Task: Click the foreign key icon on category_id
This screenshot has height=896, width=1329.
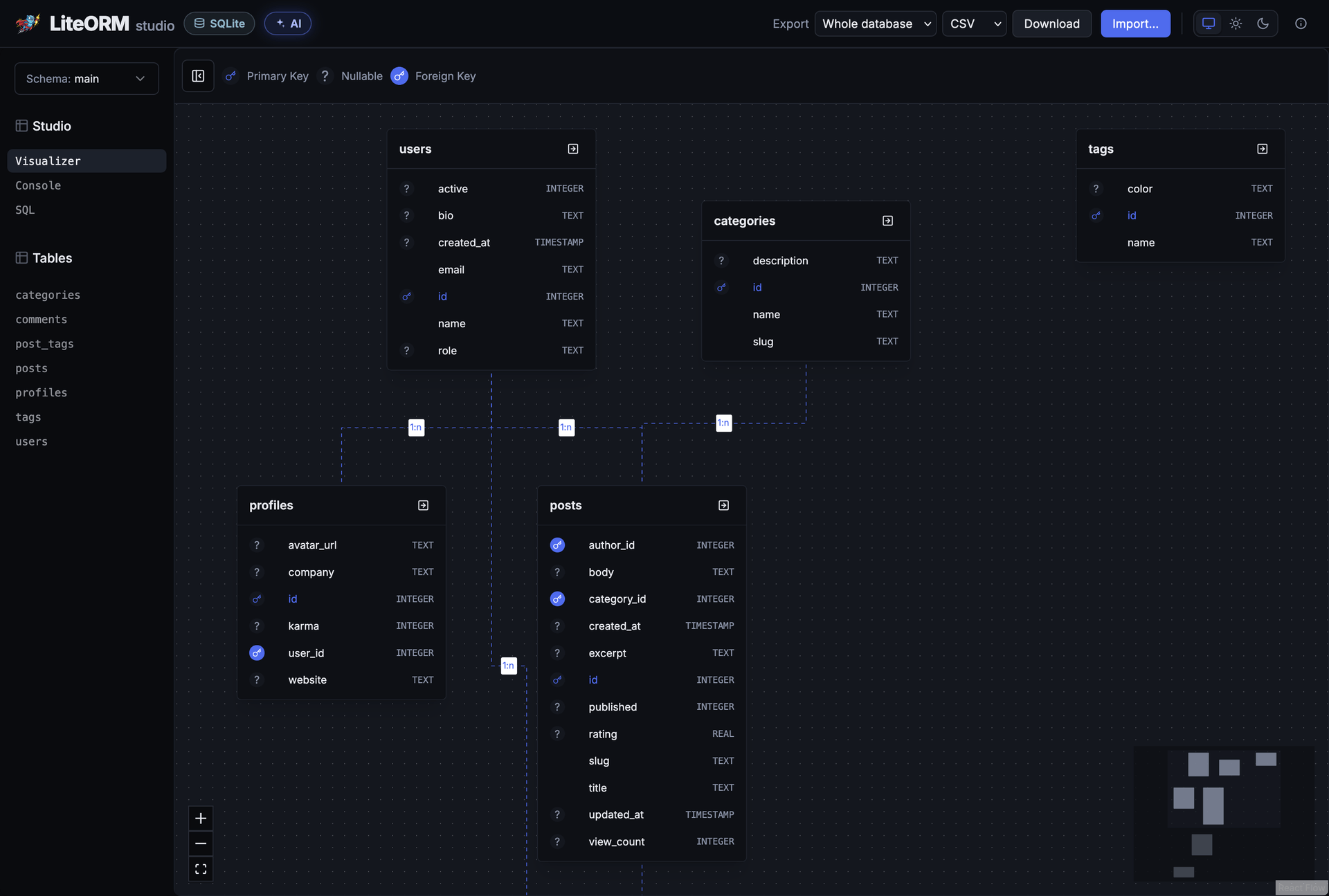Action: pos(557,599)
